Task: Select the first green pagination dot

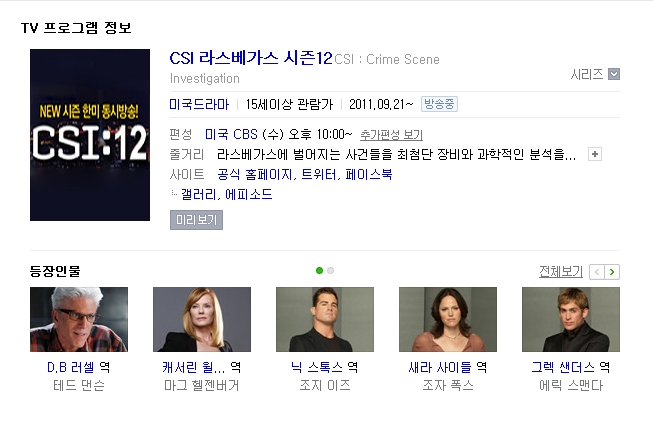Action: click(319, 271)
